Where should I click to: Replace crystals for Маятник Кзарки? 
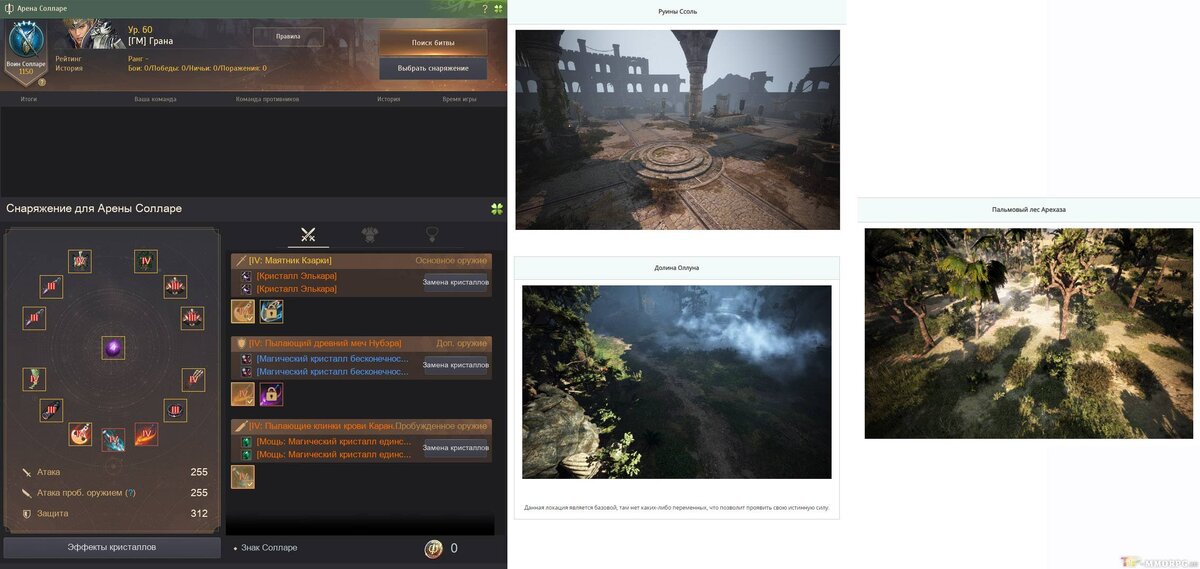click(x=456, y=282)
